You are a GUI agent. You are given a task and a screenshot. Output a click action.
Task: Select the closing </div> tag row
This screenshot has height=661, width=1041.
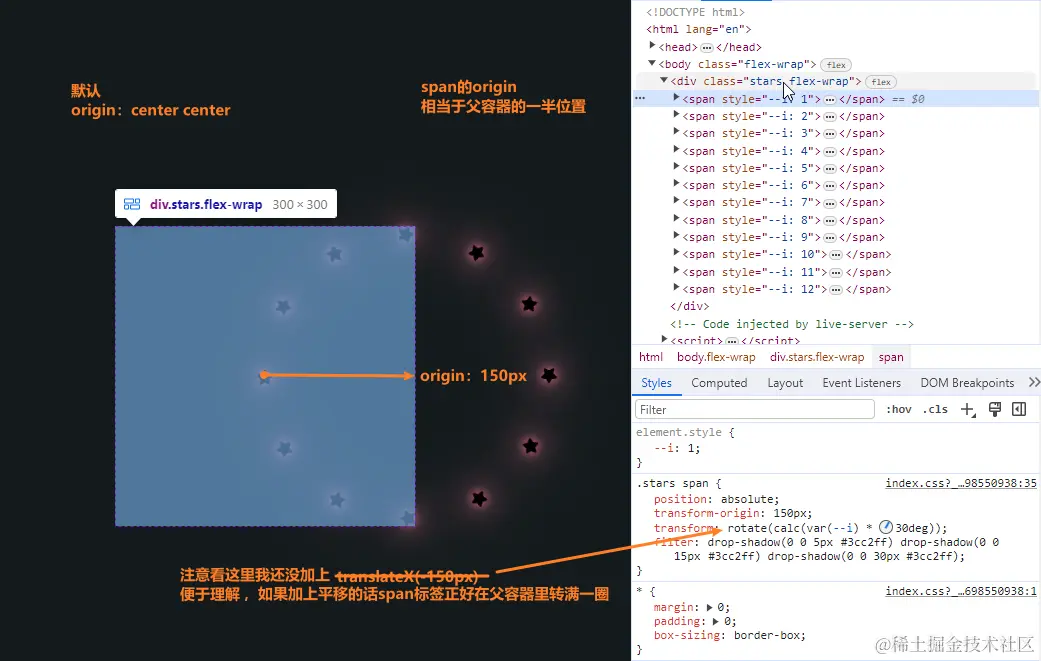tap(690, 307)
